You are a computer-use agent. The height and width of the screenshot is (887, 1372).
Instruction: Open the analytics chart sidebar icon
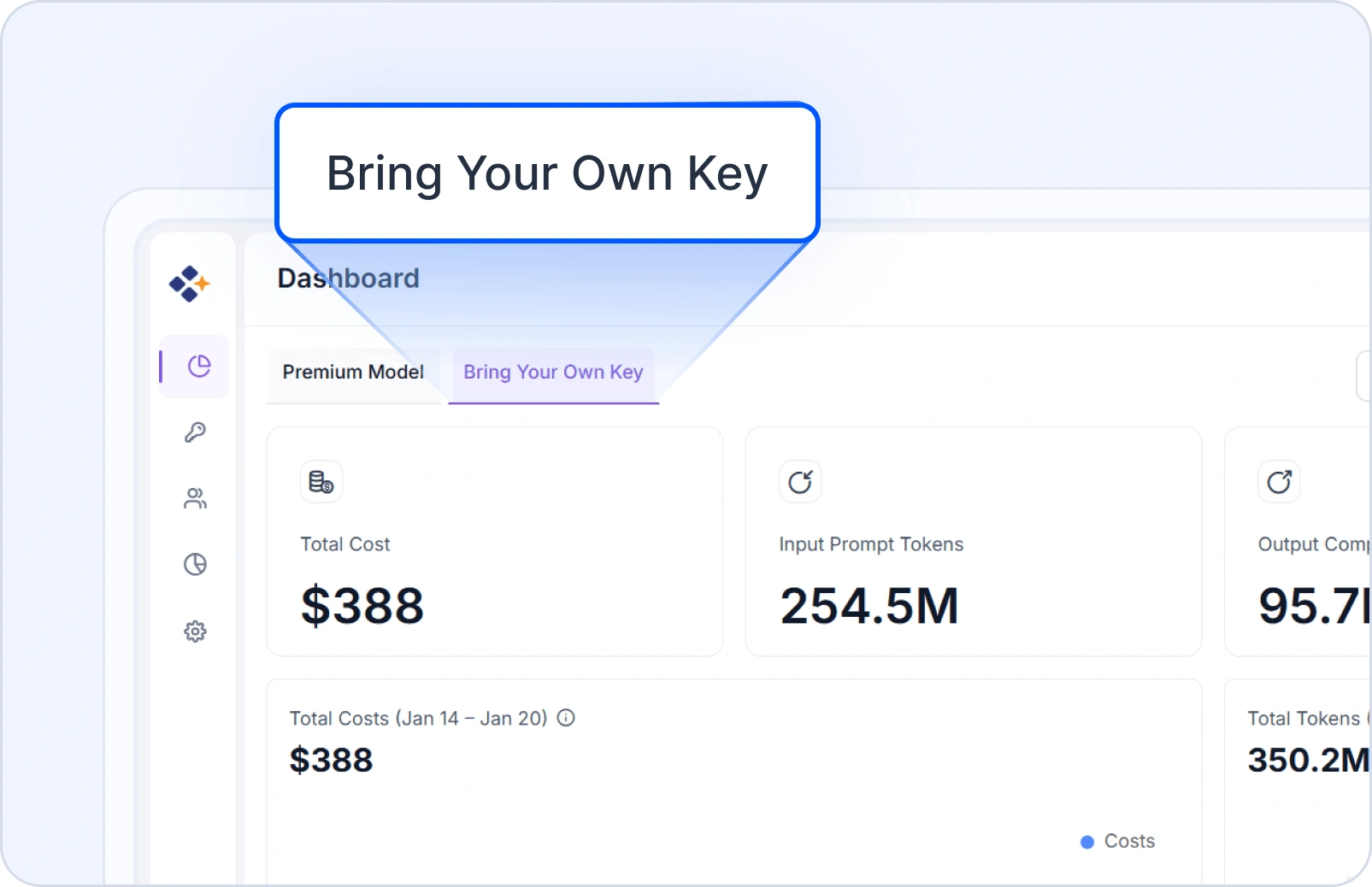(195, 565)
